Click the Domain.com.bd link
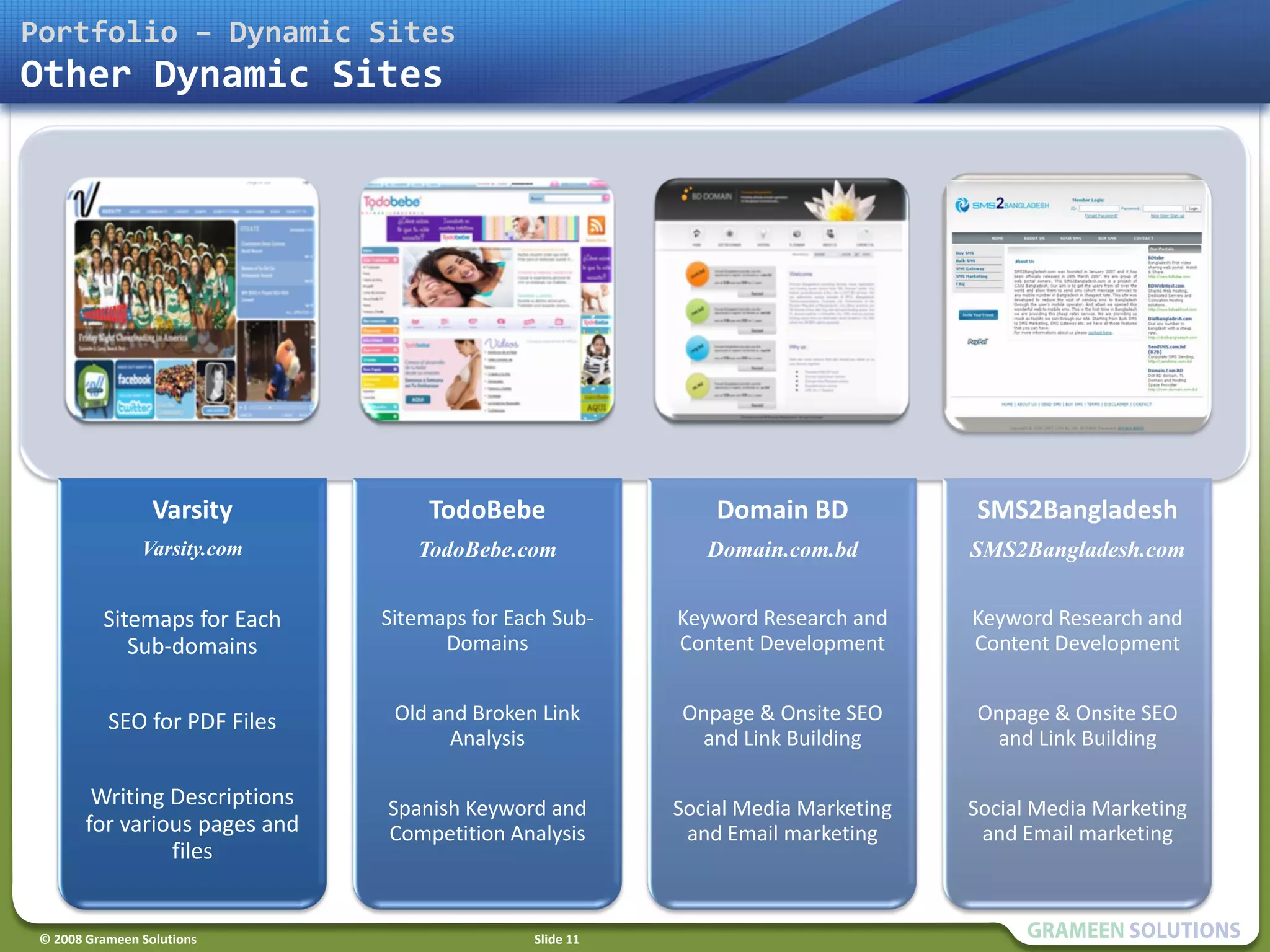Image resolution: width=1270 pixels, height=952 pixels. pyautogui.click(x=783, y=549)
